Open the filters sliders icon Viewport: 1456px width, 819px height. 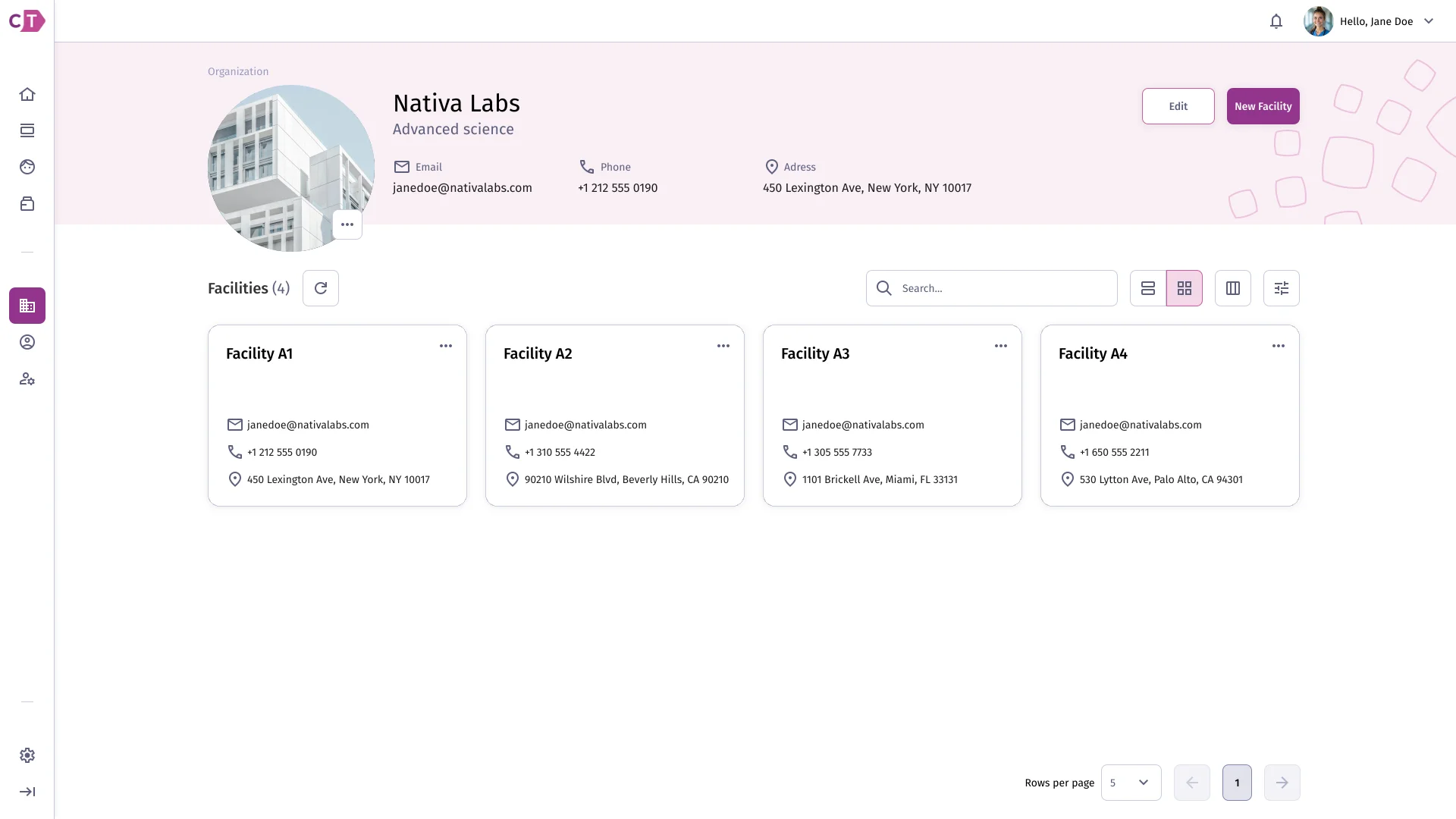[x=1282, y=288]
